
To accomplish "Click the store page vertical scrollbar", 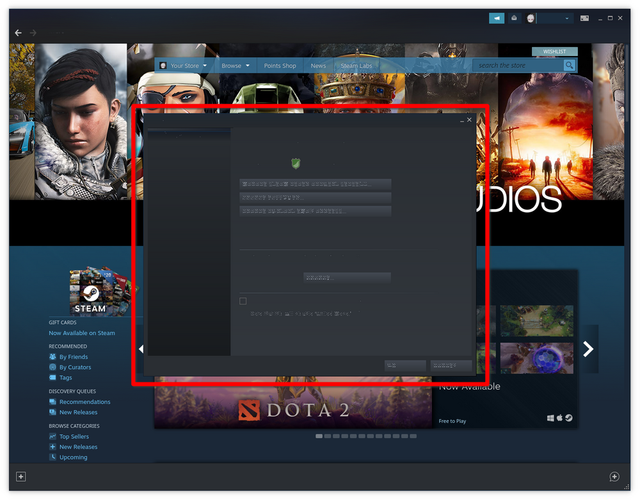I will point(627,84).
